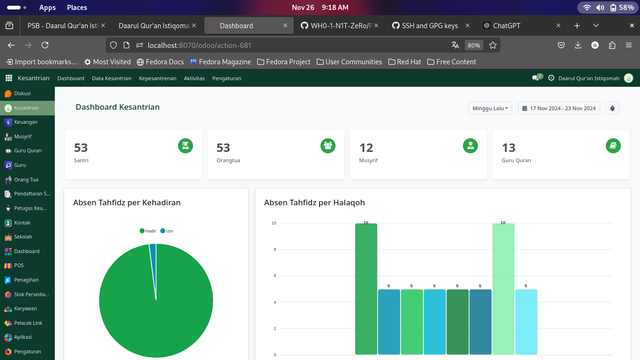Open Pendaftaran app in sidebar
The image size is (640, 360).
[27, 194]
